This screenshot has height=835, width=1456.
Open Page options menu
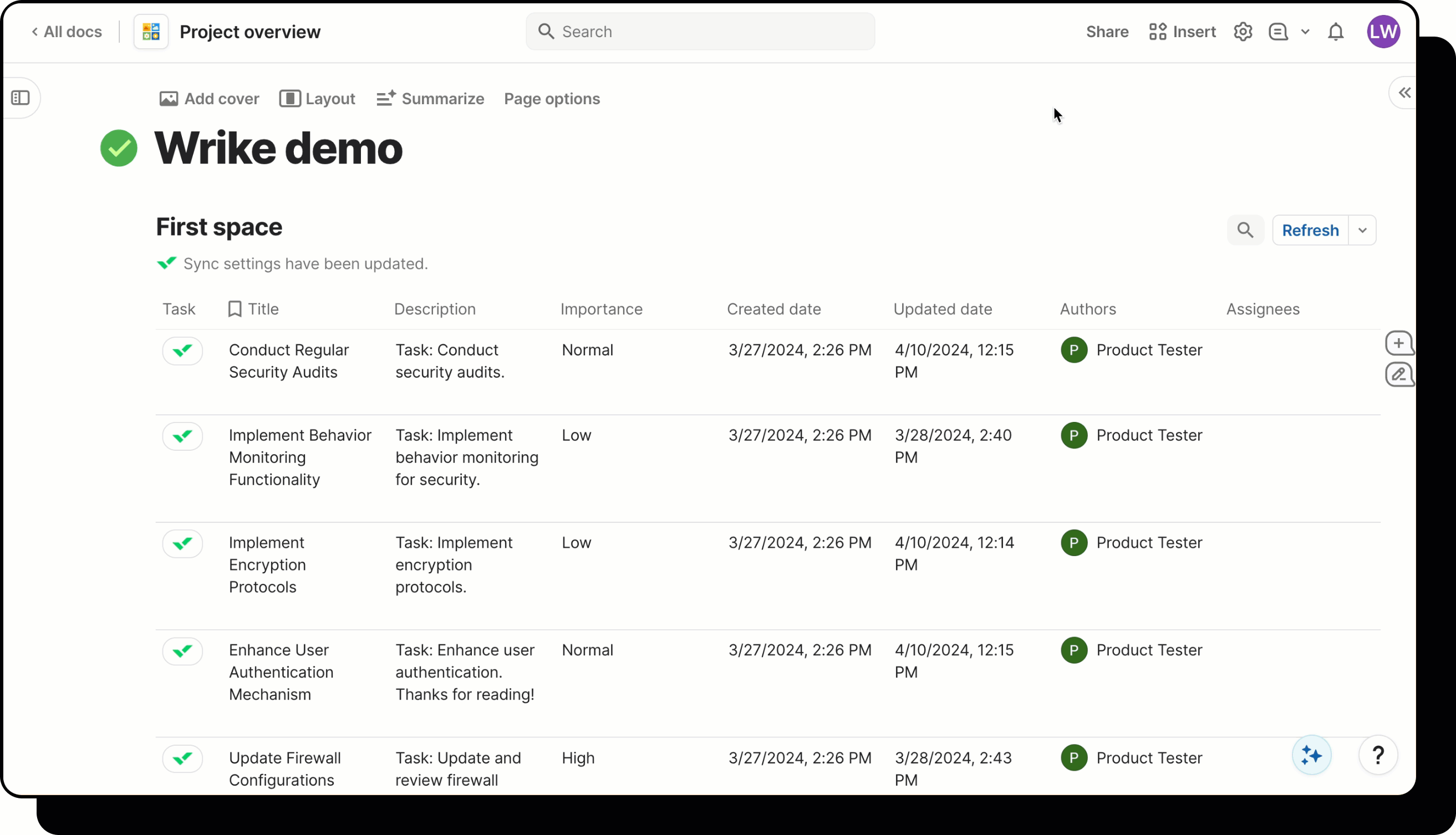pos(552,99)
